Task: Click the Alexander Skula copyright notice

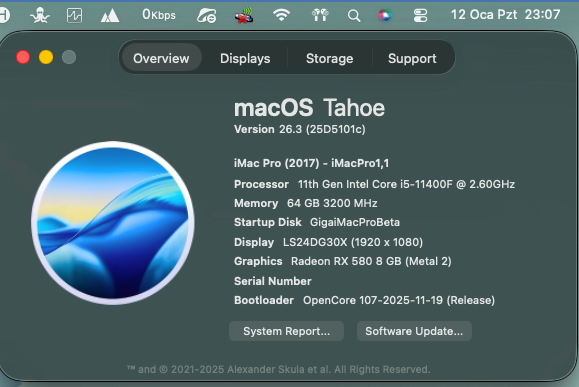Action: (279, 369)
